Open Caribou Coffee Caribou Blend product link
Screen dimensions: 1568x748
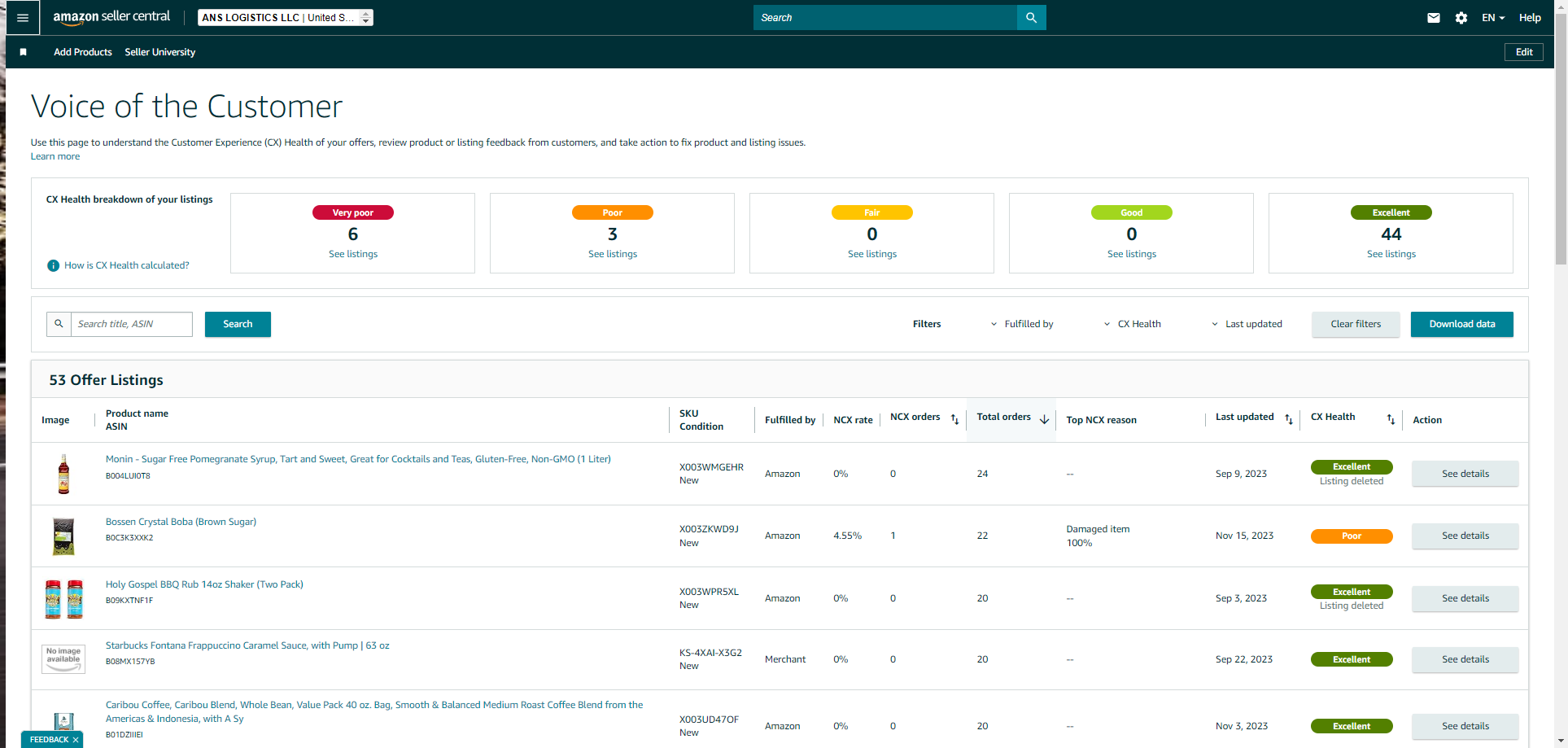[x=374, y=711]
